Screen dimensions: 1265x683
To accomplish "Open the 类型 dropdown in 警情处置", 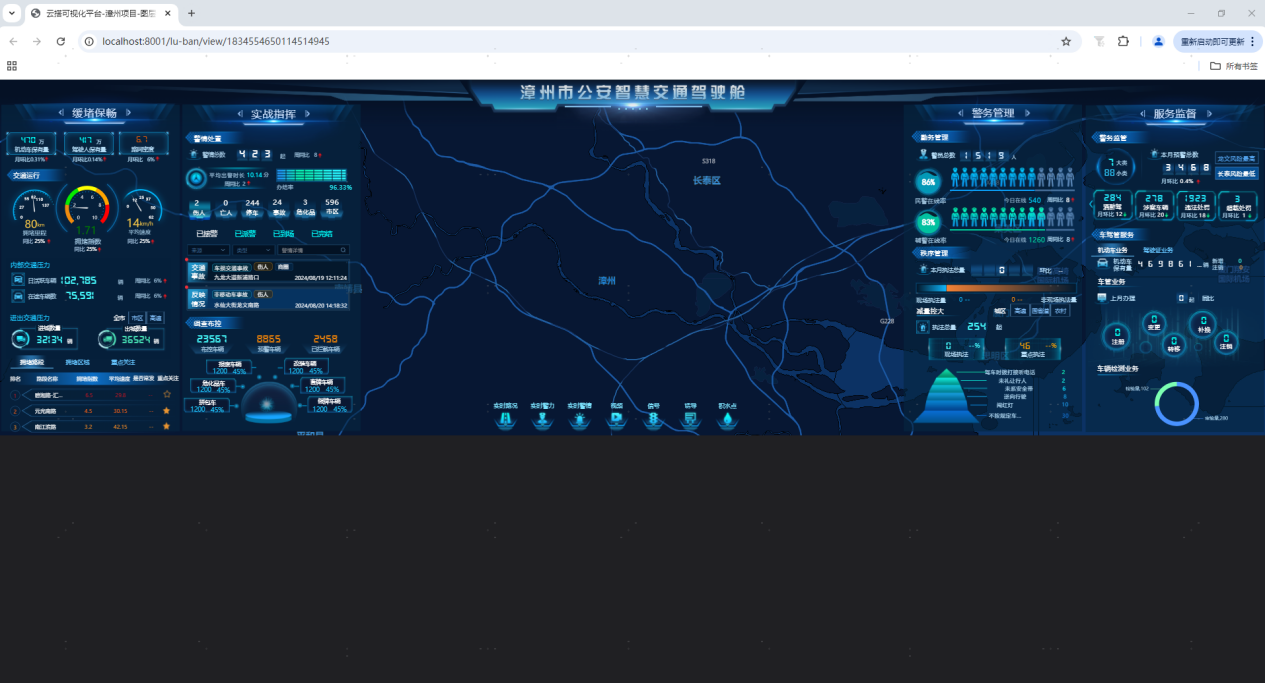I will (x=253, y=250).
